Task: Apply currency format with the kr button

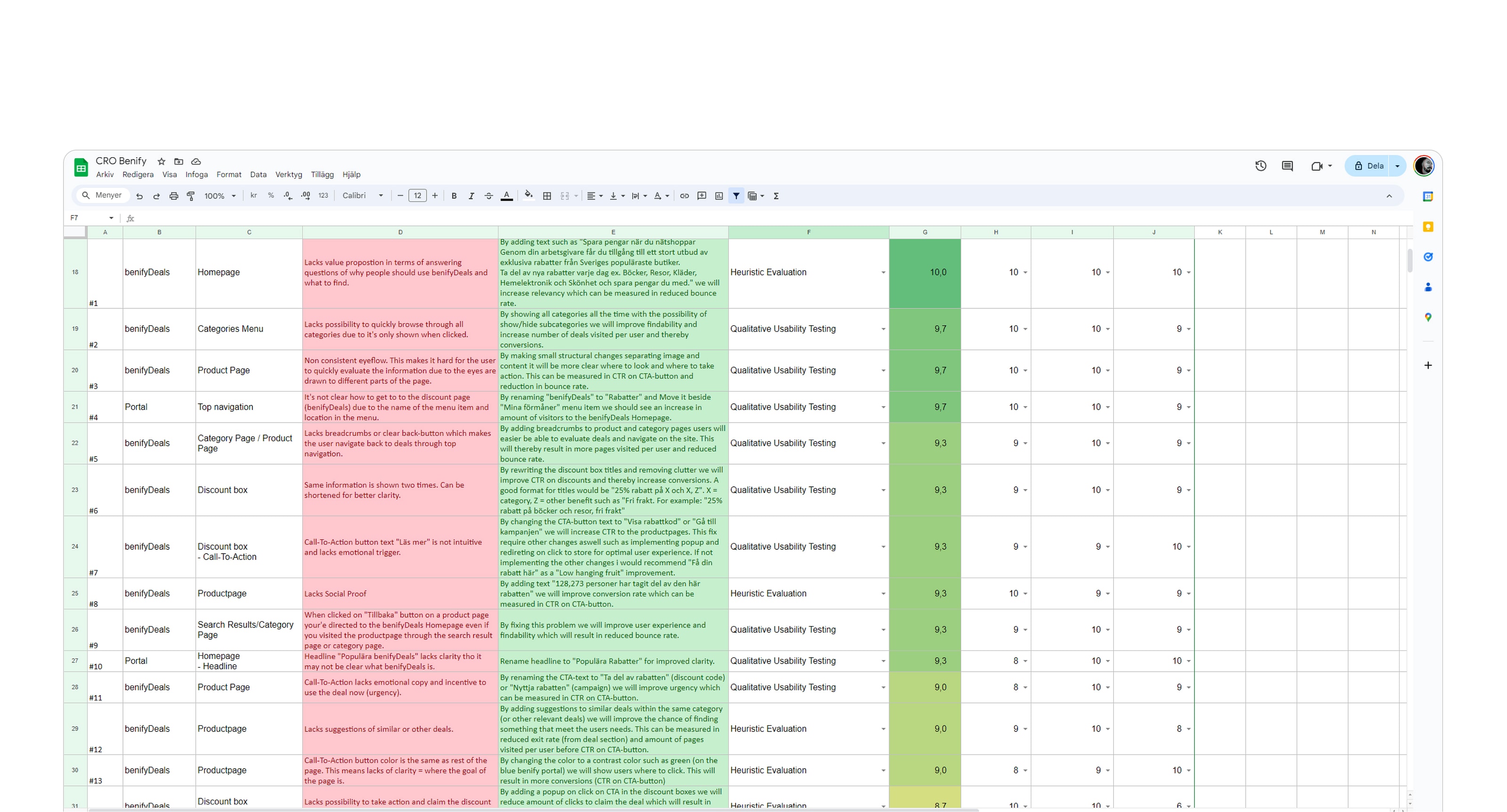Action: 253,195
